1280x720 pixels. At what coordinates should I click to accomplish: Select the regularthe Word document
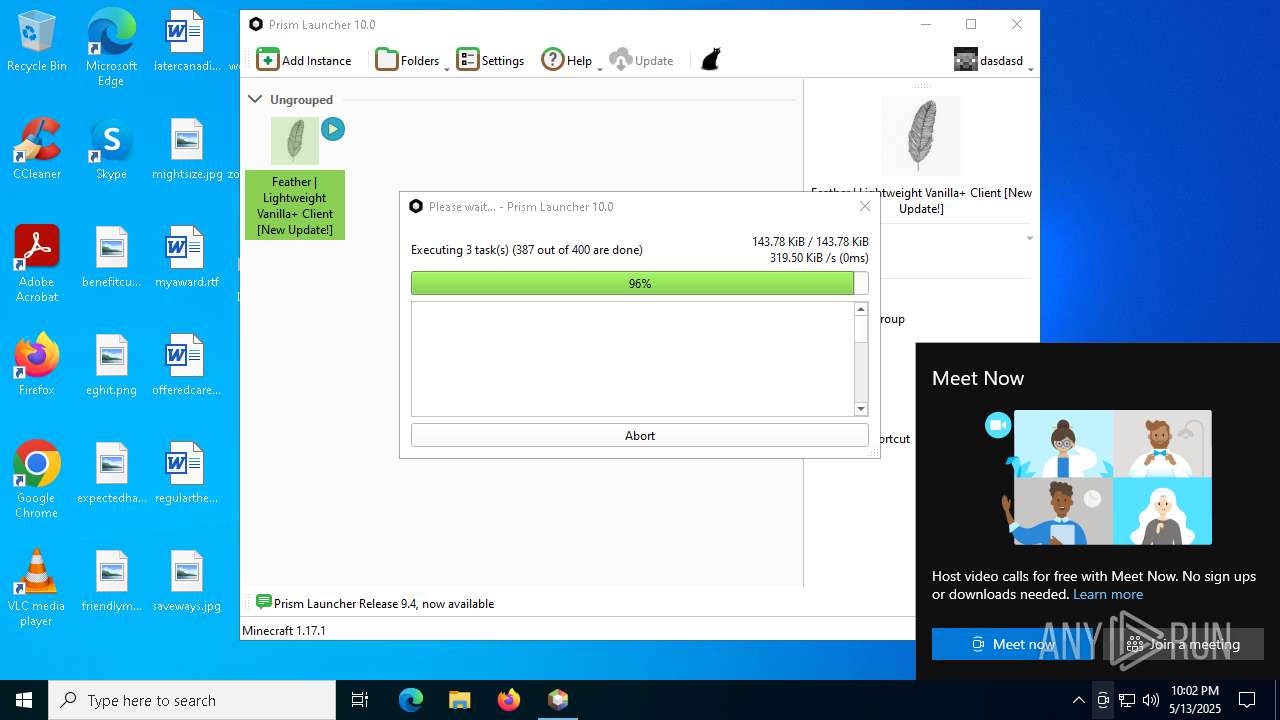point(186,473)
